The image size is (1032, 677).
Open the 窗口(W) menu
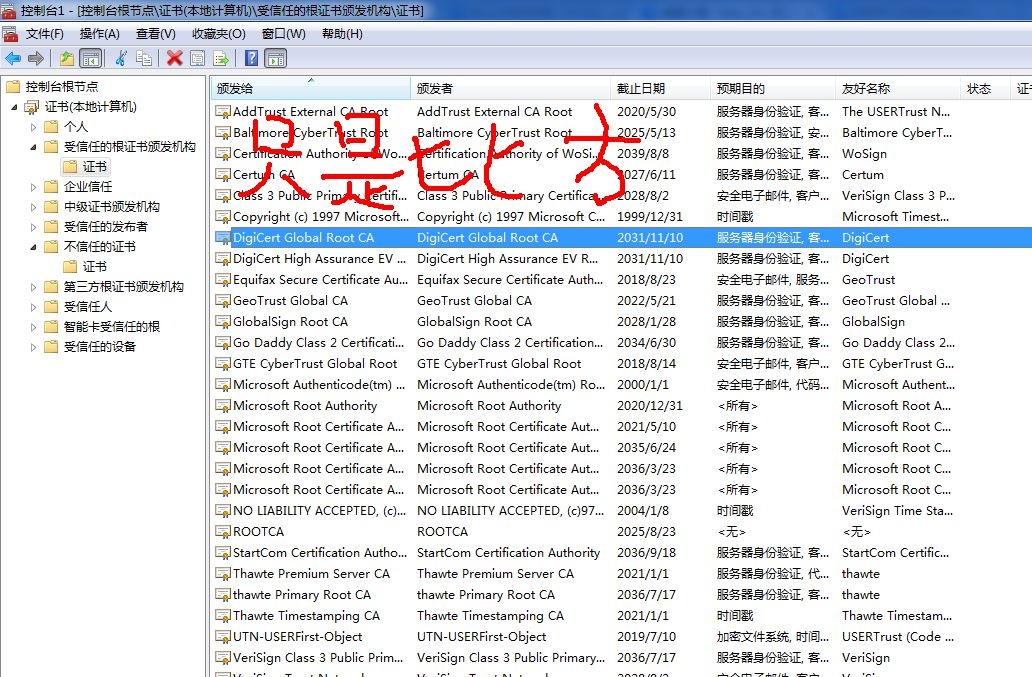pyautogui.click(x=284, y=34)
